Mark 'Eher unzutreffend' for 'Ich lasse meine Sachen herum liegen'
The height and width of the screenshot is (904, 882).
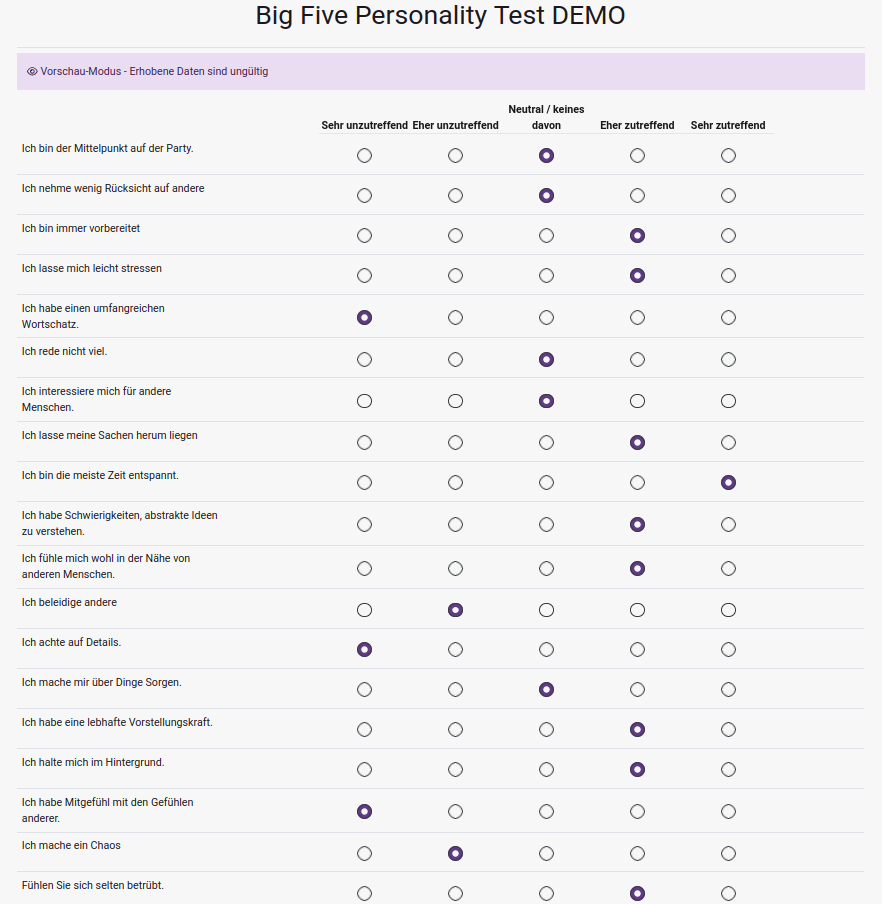(455, 443)
